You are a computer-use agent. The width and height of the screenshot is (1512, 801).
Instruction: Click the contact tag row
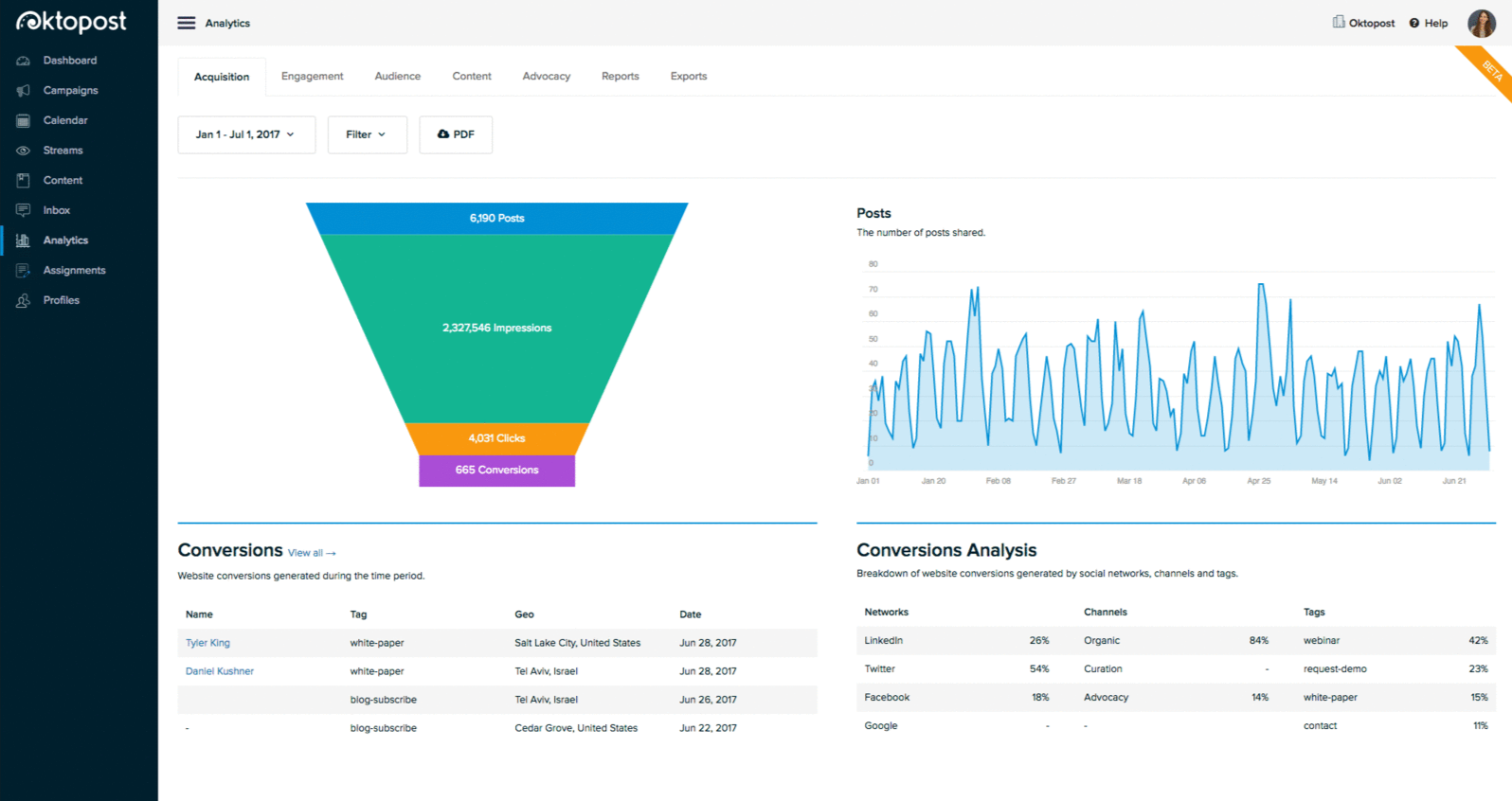1395,726
